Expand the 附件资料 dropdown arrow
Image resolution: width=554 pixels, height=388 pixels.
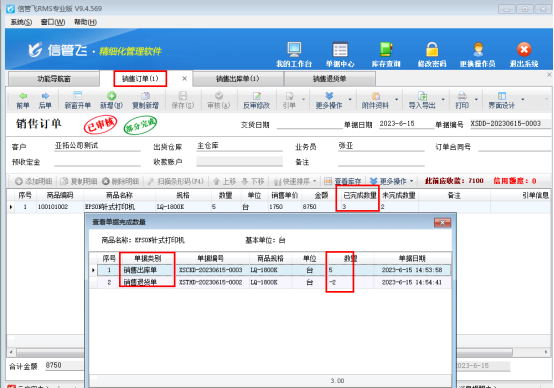point(396,99)
